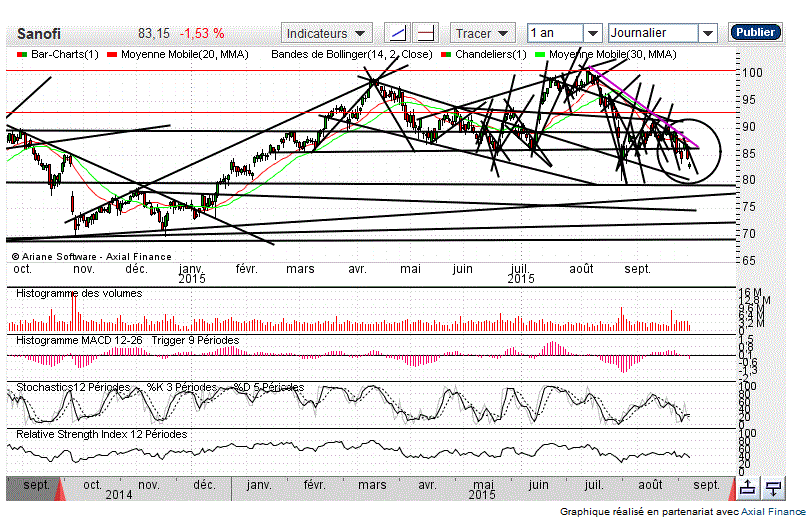The image size is (812, 528).
Task: Open the Tracer dropdown menu
Action: (x=483, y=34)
